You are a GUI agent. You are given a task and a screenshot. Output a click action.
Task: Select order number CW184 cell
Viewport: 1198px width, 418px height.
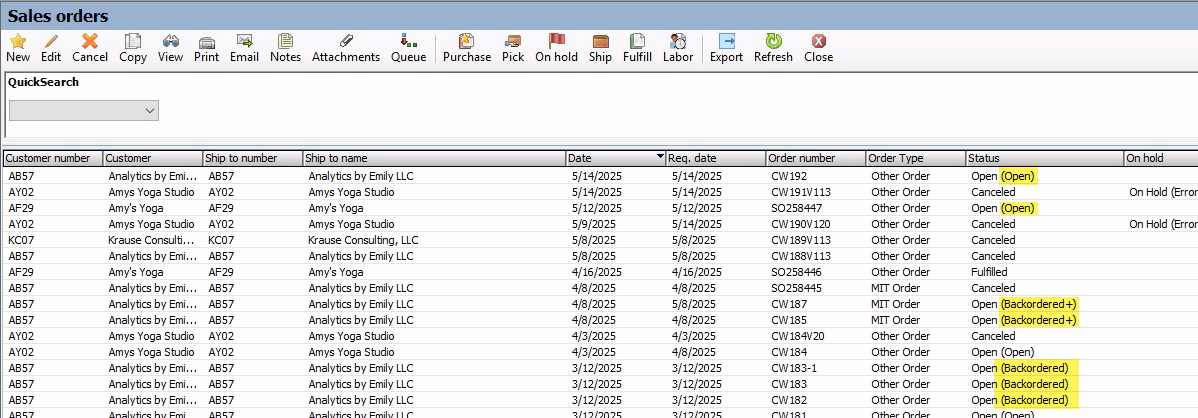815,352
